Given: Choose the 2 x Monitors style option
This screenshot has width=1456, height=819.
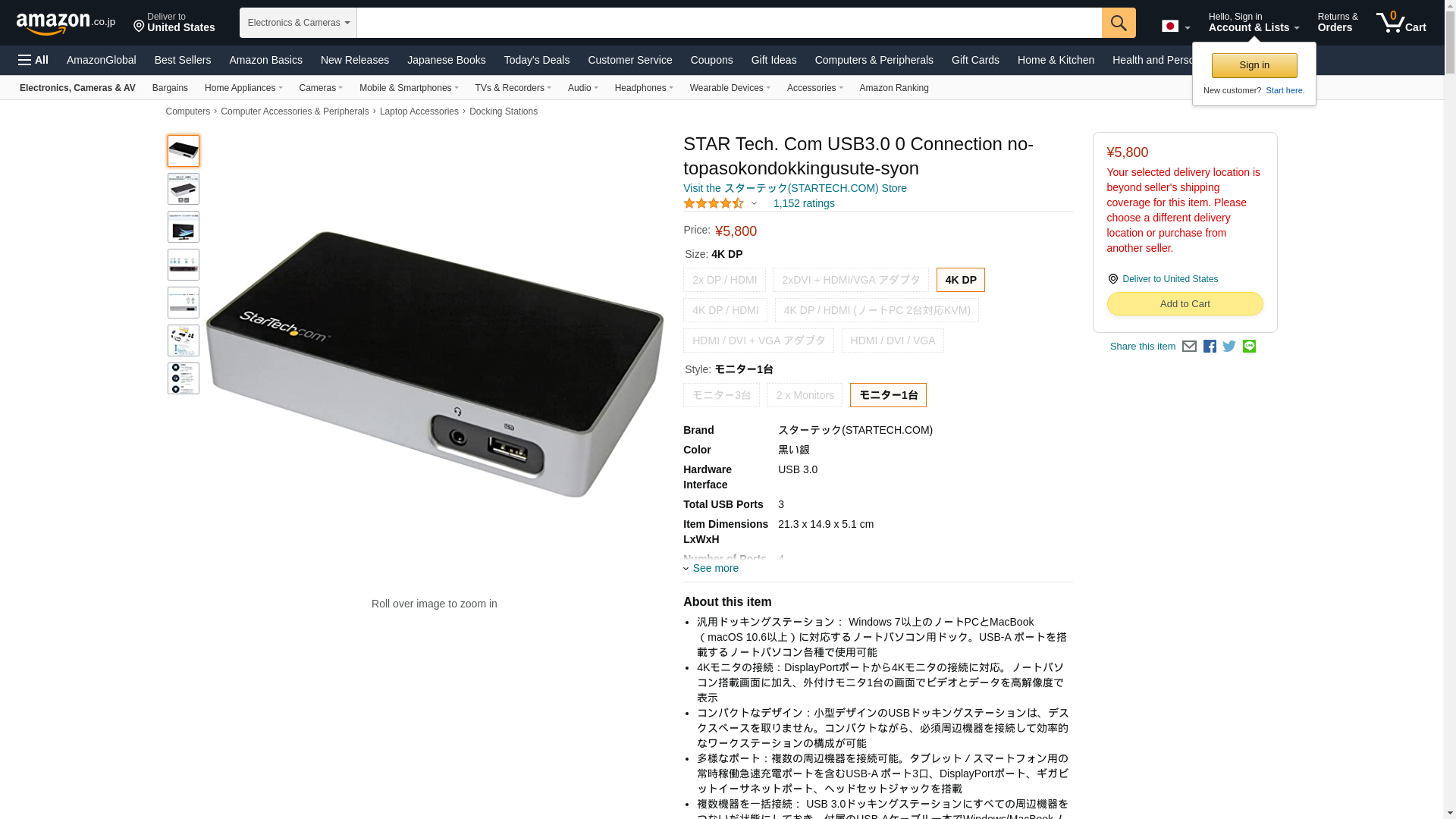Looking at the screenshot, I should click(805, 395).
